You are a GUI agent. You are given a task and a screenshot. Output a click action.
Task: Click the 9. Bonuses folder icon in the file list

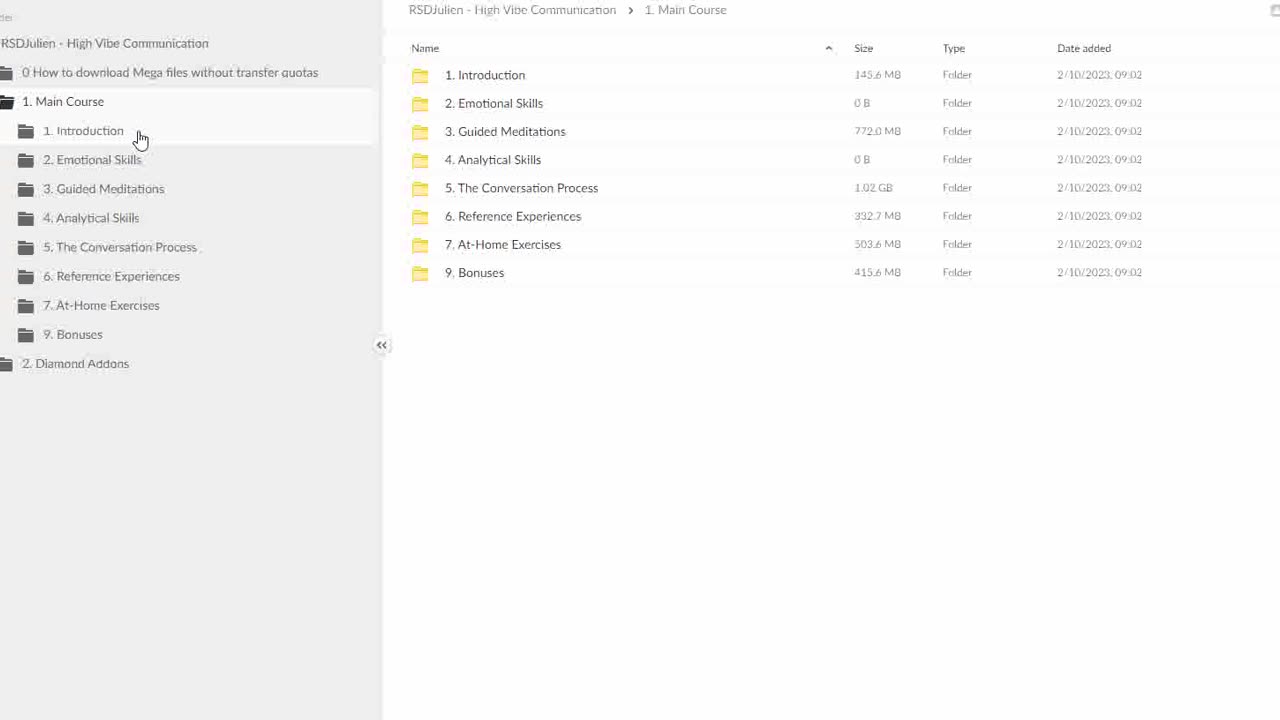pos(420,273)
